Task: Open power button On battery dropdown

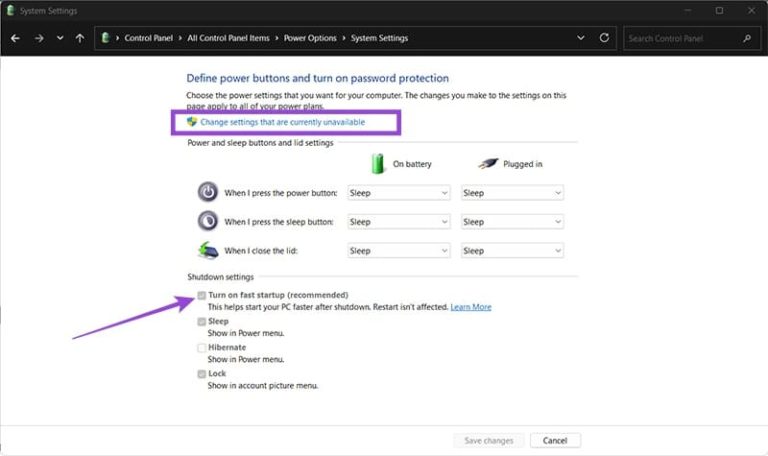Action: coord(398,193)
